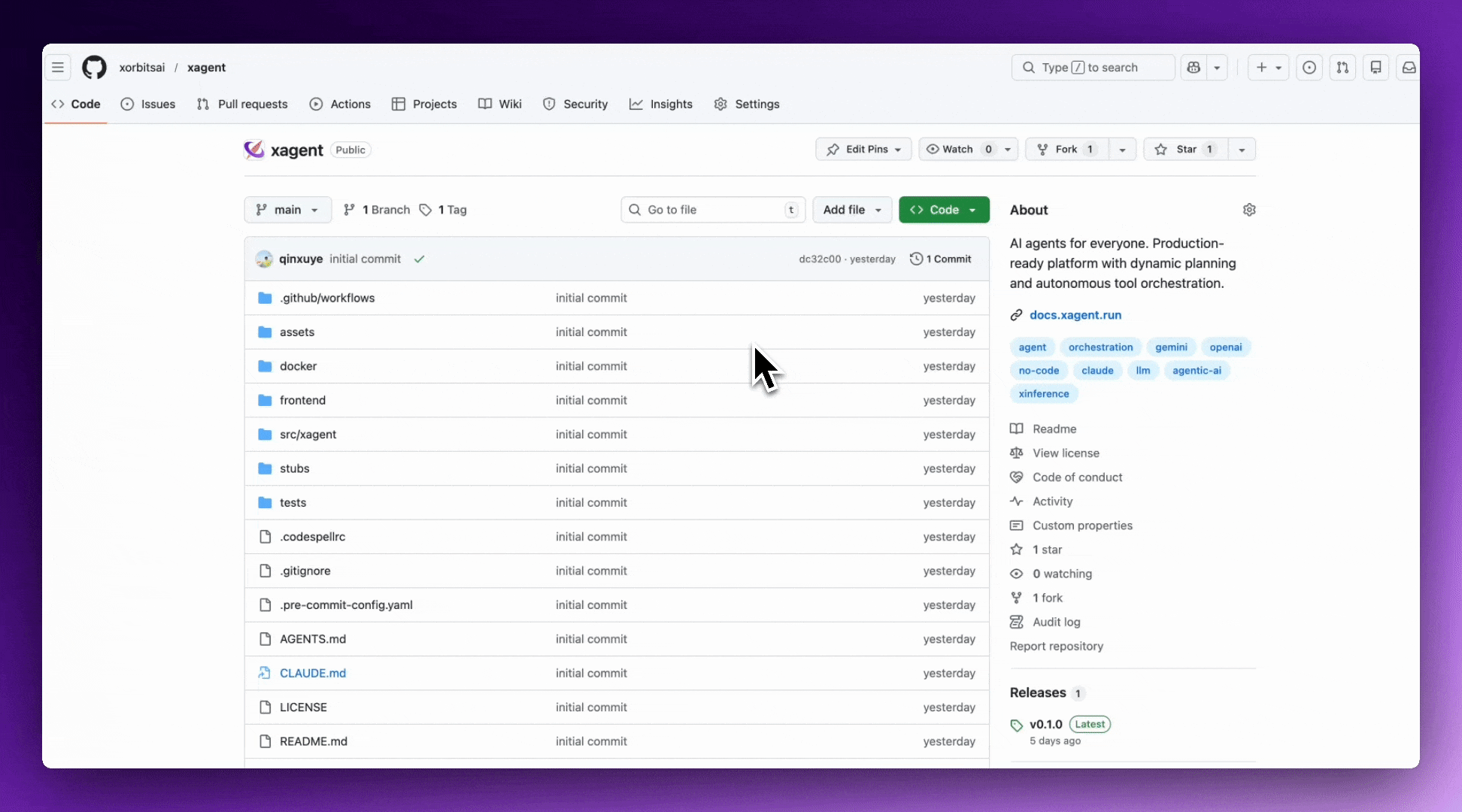Open the repository Settings tab

point(747,105)
